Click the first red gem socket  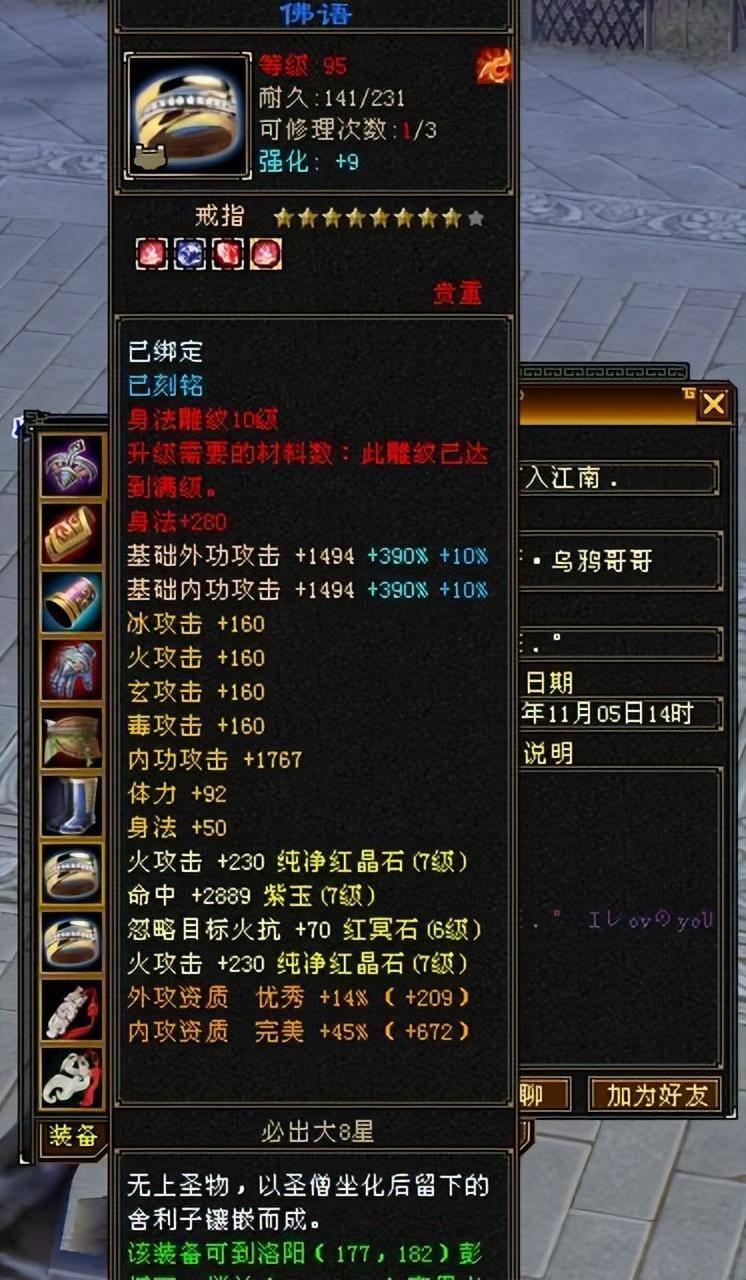151,254
